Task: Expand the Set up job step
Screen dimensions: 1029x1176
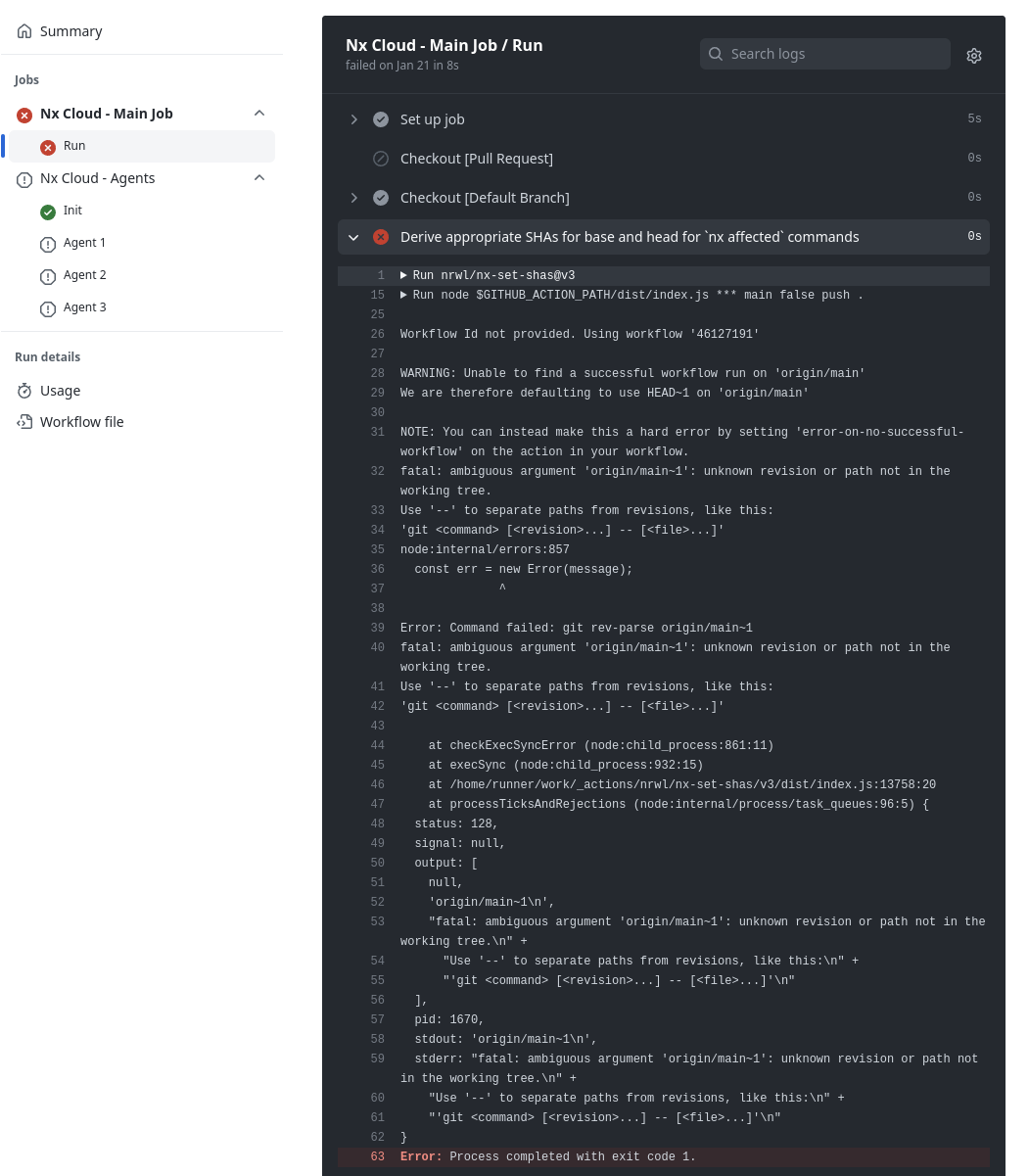Action: click(353, 118)
